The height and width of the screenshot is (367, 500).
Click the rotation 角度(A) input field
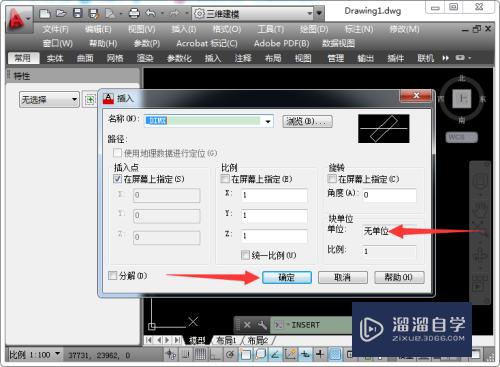click(x=389, y=195)
